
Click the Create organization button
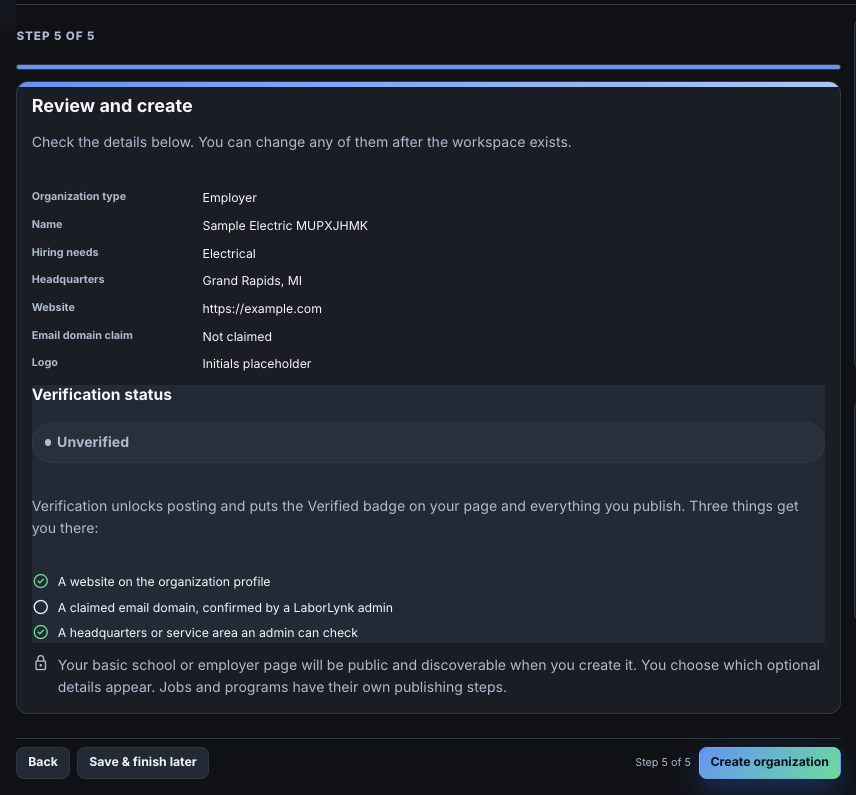769,762
